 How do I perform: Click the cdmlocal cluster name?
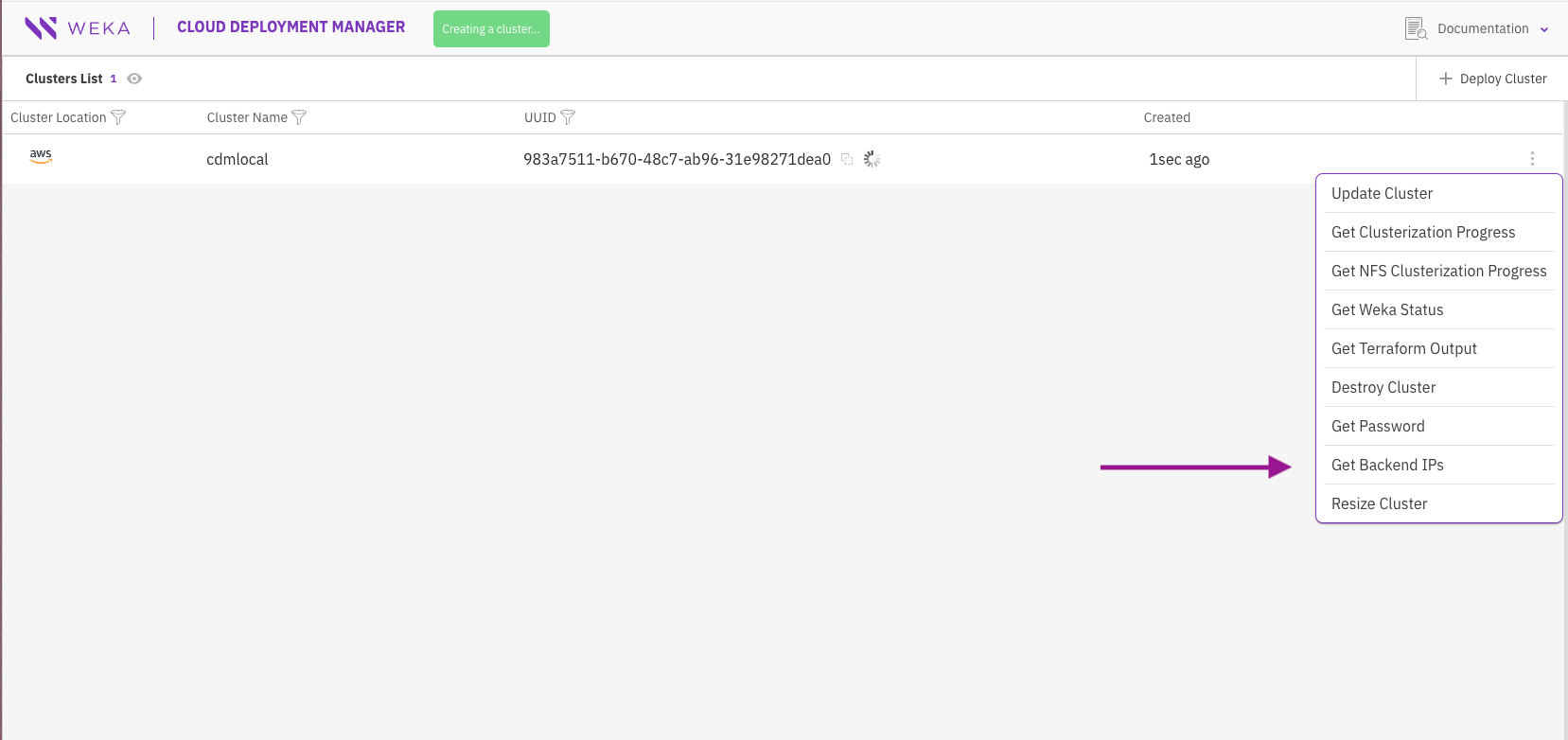coord(238,159)
